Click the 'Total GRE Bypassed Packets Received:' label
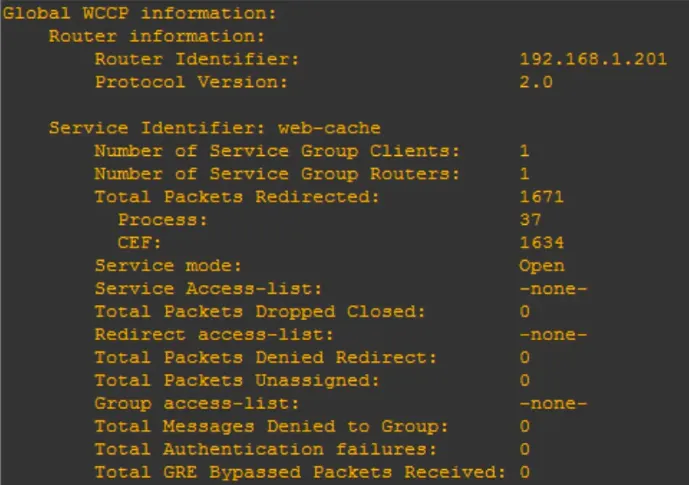 coord(300,473)
